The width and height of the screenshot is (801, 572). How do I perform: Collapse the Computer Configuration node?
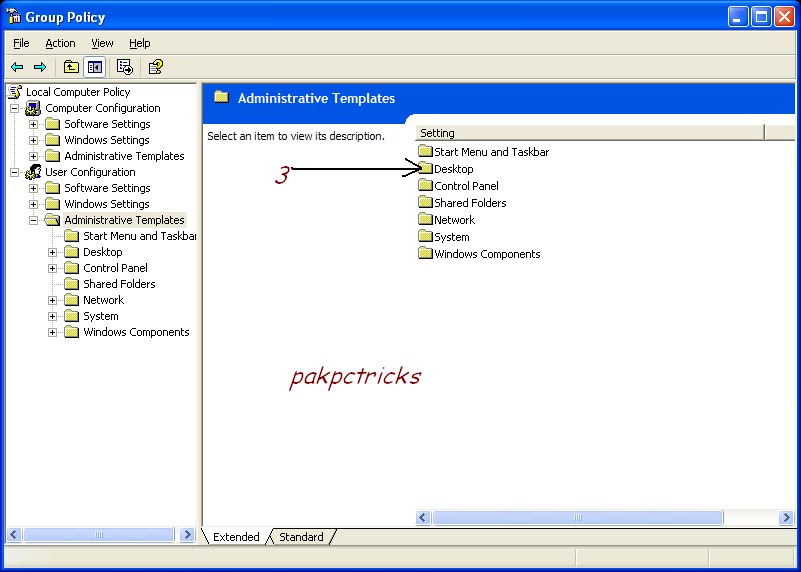(14, 108)
